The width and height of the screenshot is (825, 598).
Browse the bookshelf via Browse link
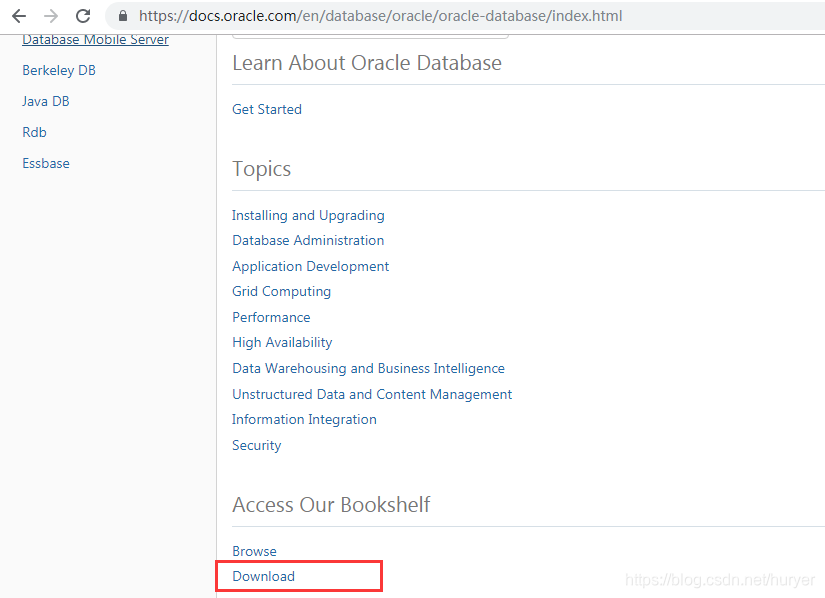point(255,551)
